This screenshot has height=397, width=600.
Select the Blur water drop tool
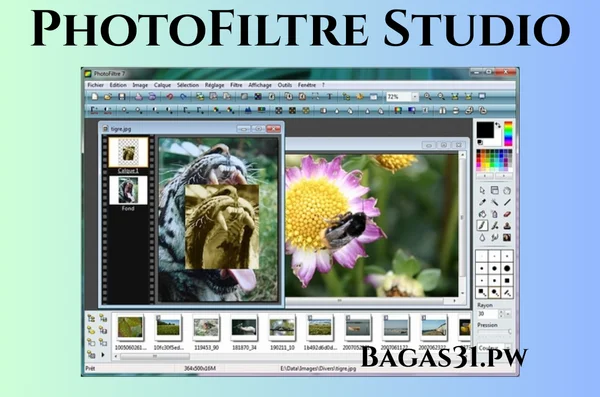(x=482, y=238)
